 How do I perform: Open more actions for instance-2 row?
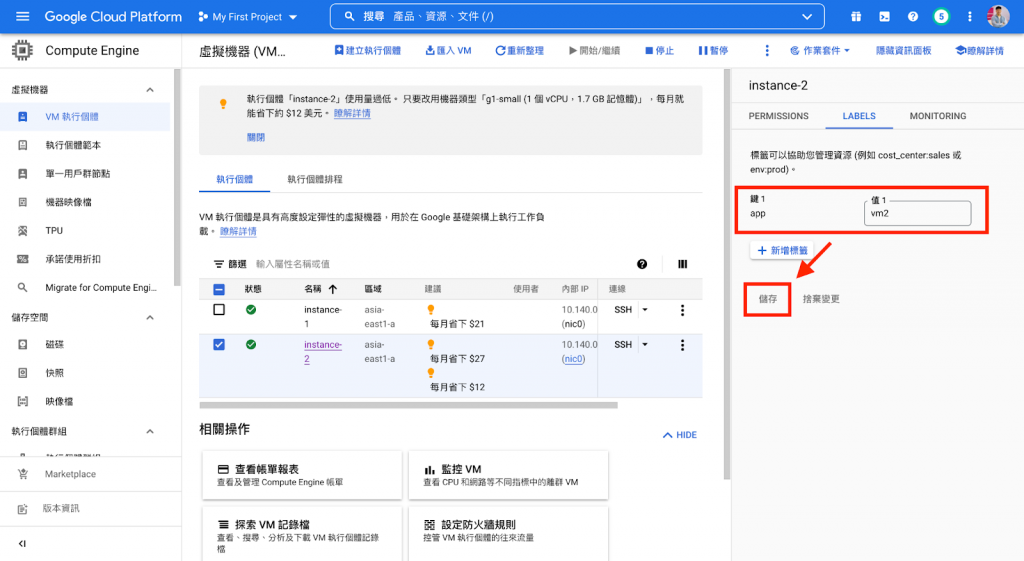pos(682,345)
